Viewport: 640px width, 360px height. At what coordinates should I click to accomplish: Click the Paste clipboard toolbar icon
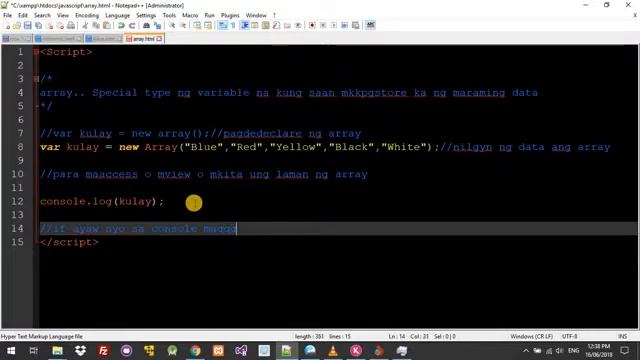tap(107, 25)
